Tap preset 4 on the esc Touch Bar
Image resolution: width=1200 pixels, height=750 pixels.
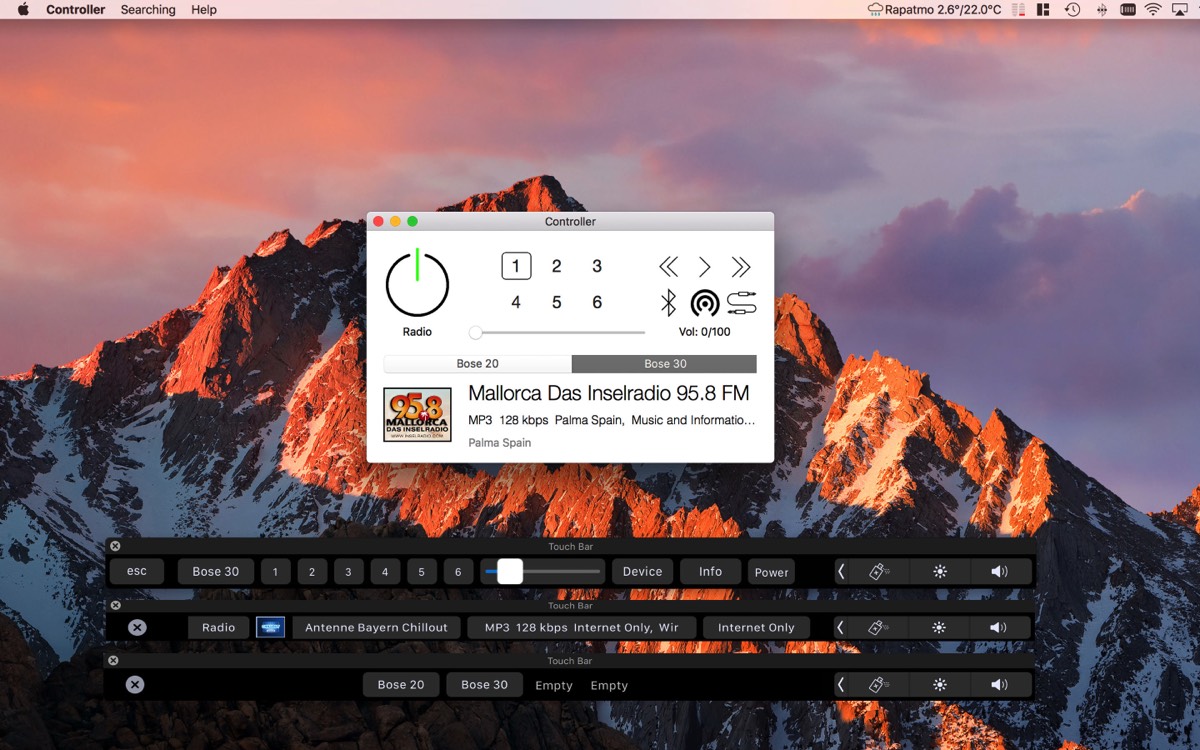(385, 571)
